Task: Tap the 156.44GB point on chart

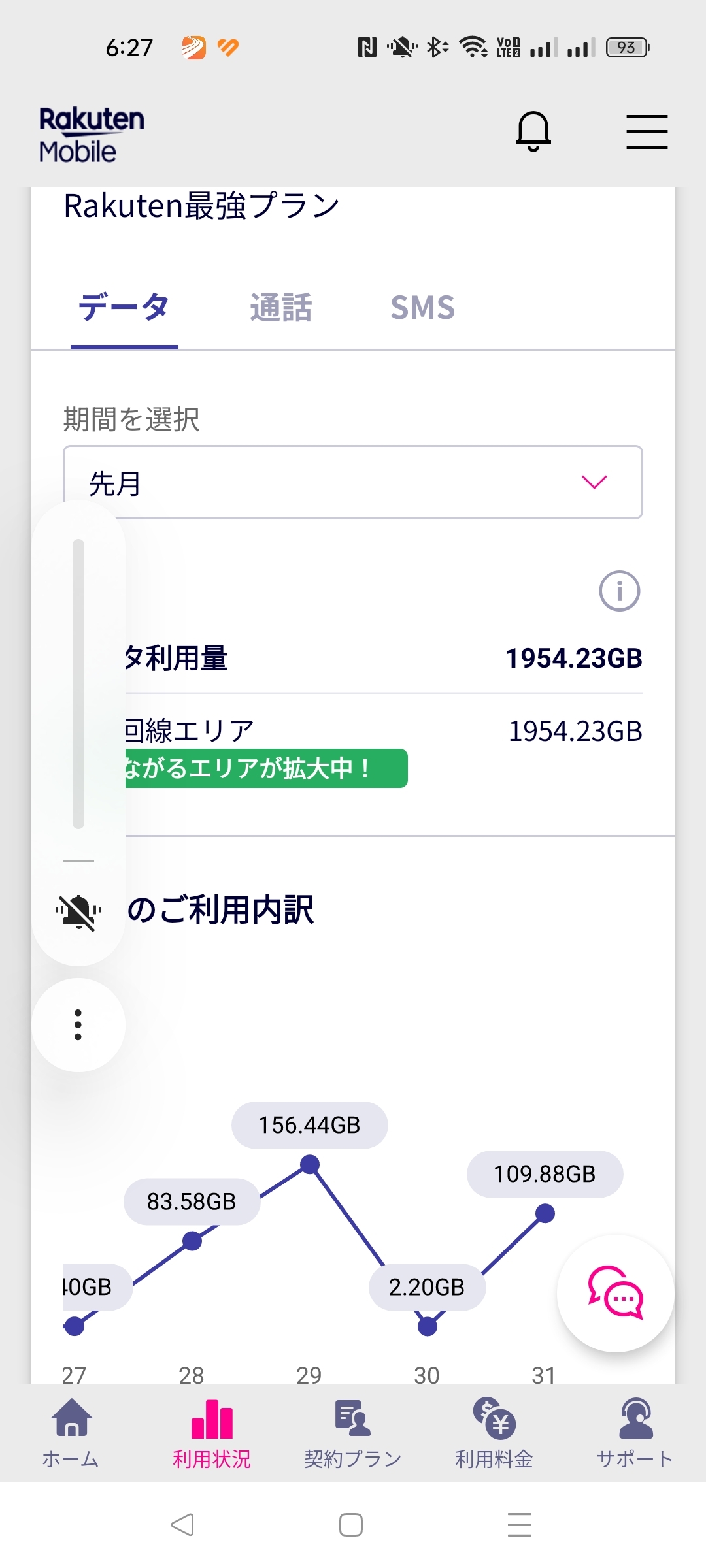Action: (310, 1164)
